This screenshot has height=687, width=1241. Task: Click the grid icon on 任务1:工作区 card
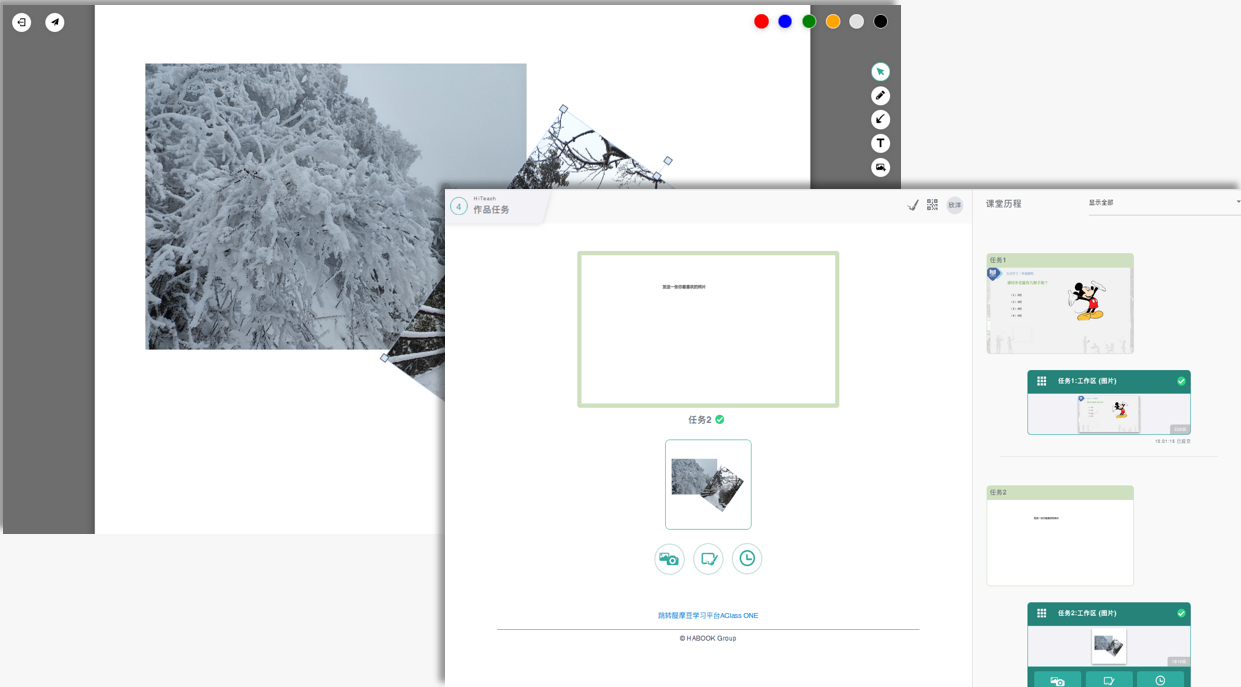tap(1041, 381)
